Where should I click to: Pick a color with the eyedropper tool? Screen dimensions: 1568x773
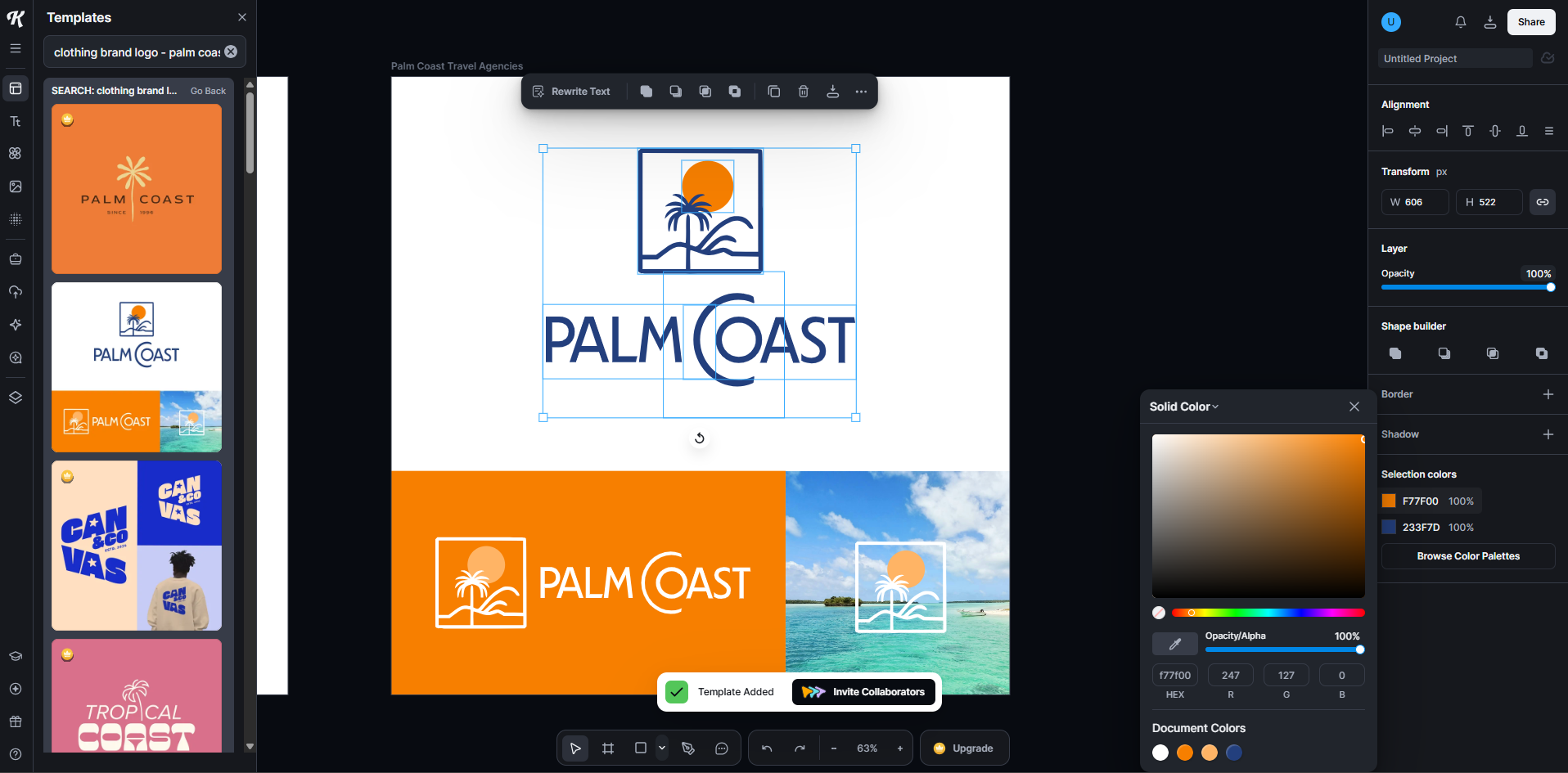1174,644
